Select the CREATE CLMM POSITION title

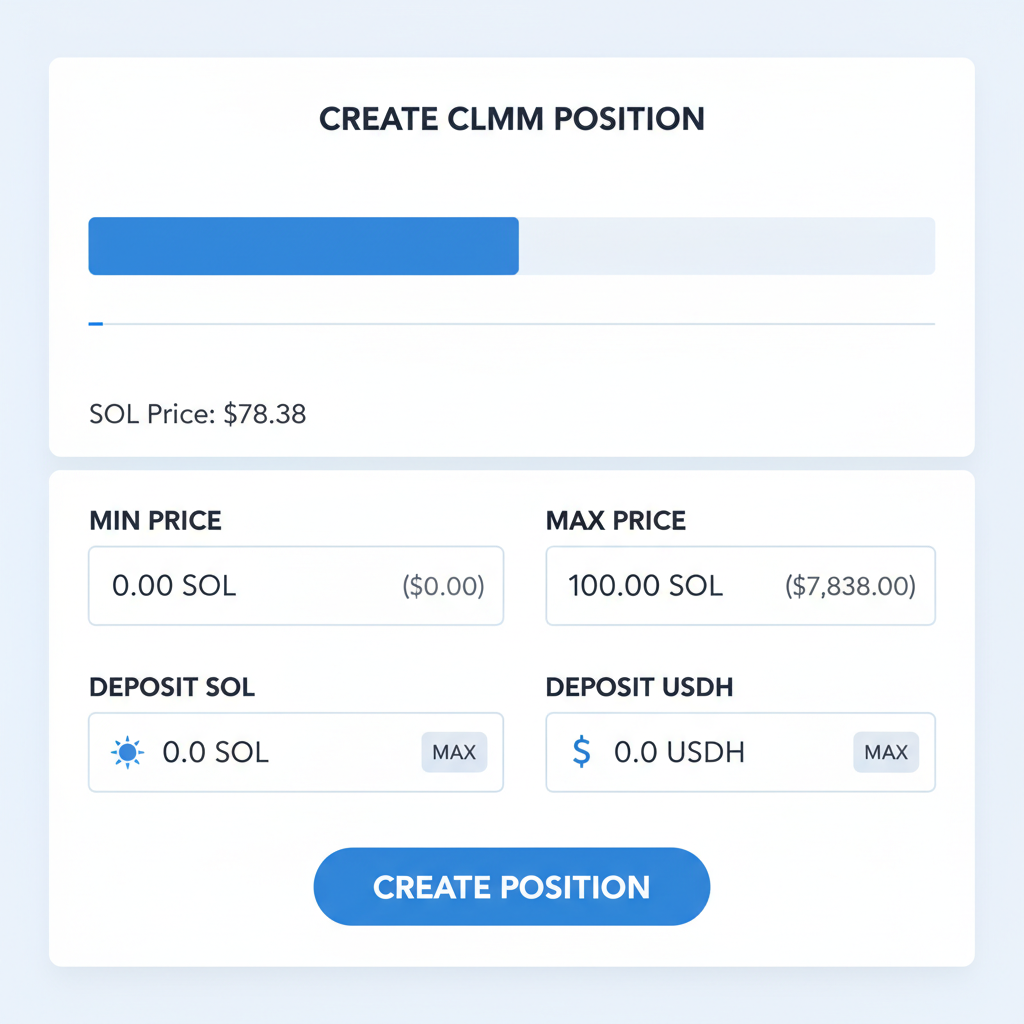[511, 119]
